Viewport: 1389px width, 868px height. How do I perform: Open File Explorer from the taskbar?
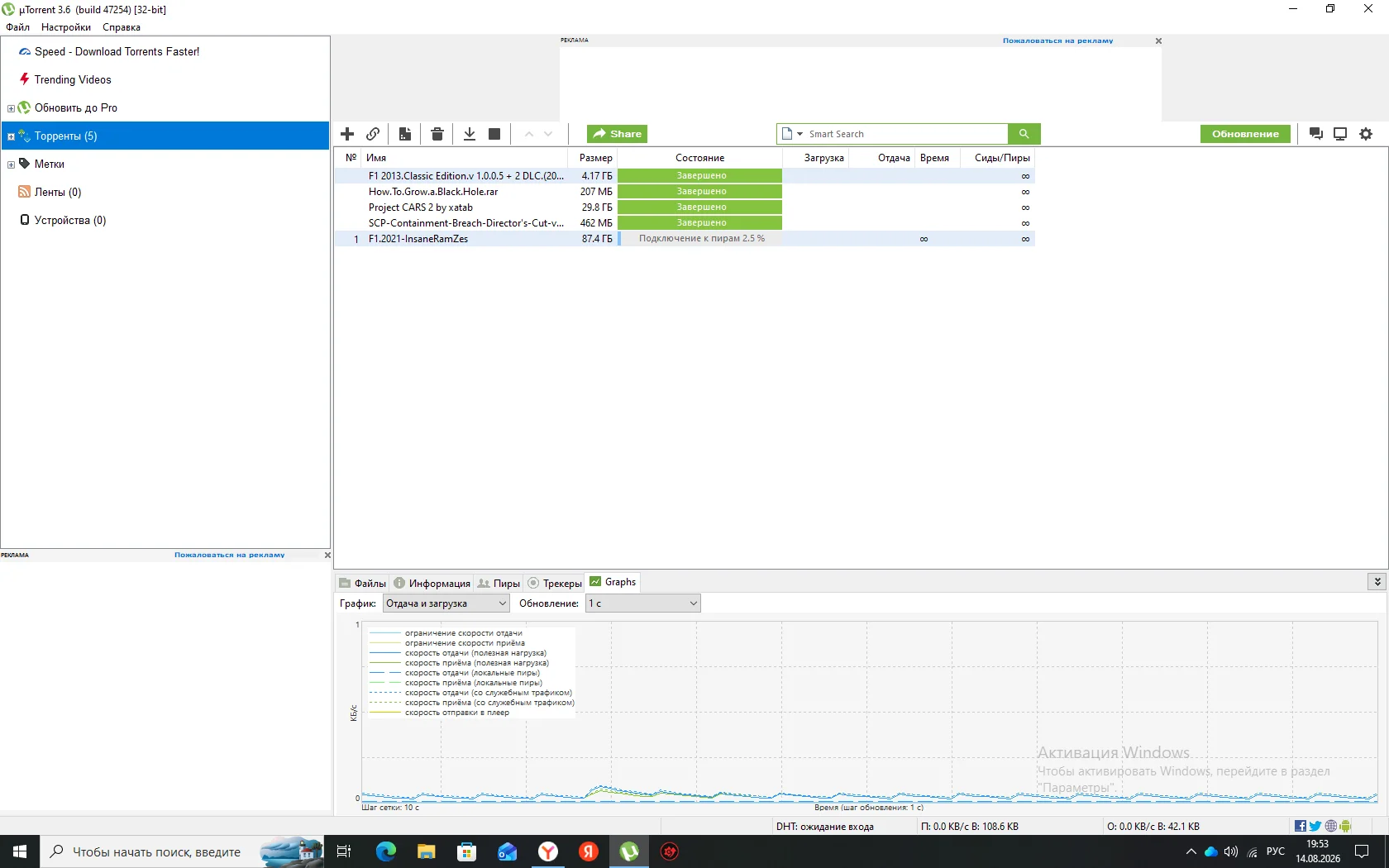(x=427, y=851)
